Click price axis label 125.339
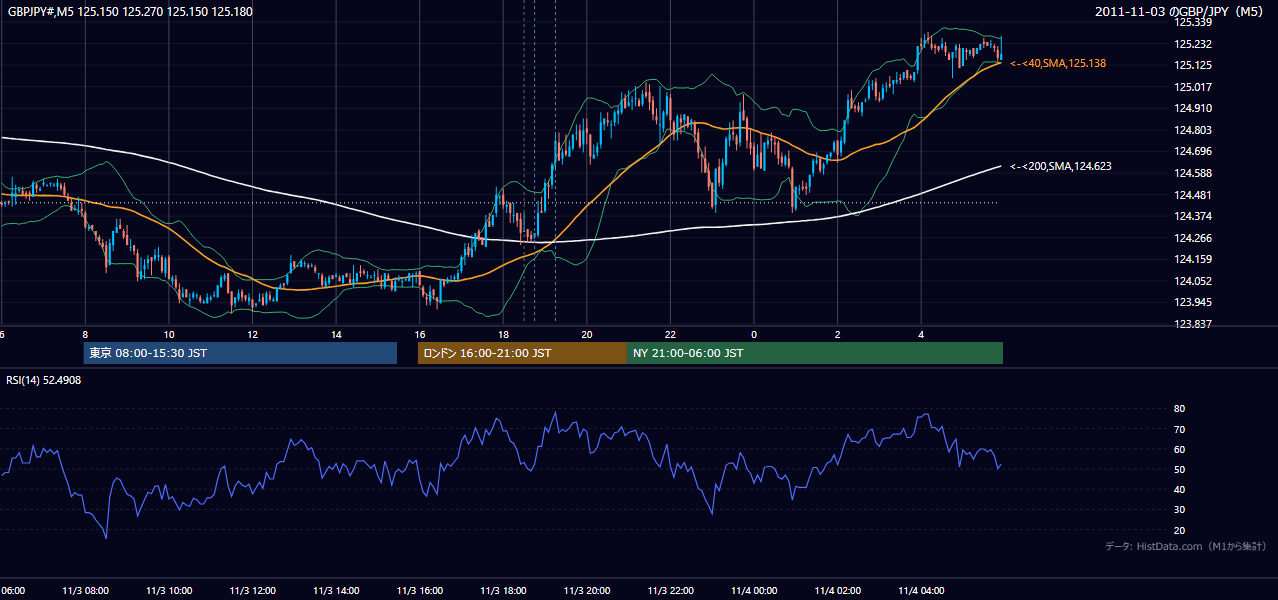The image size is (1278, 600). 1193,22
